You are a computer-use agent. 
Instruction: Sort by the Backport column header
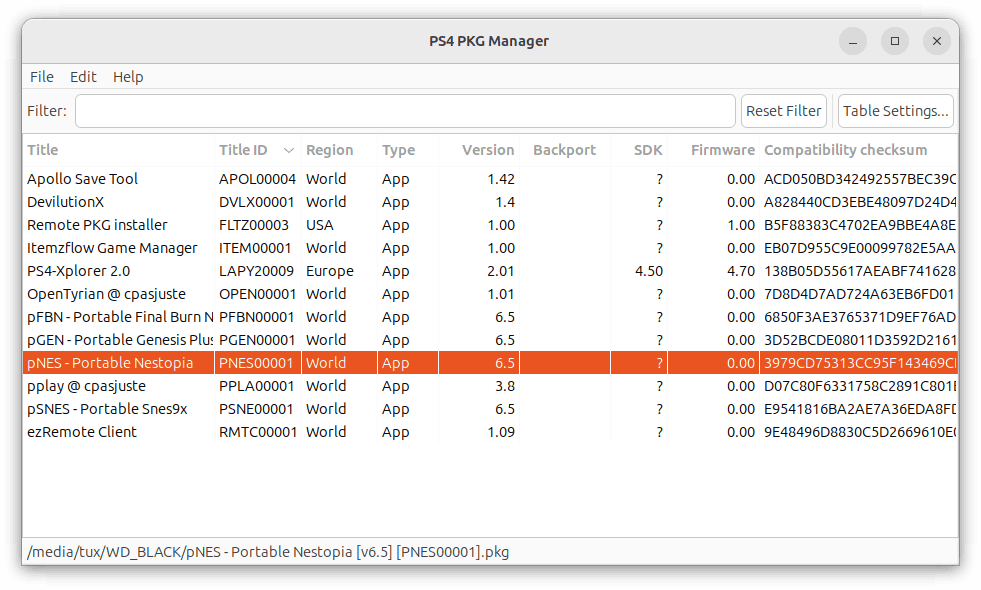565,150
